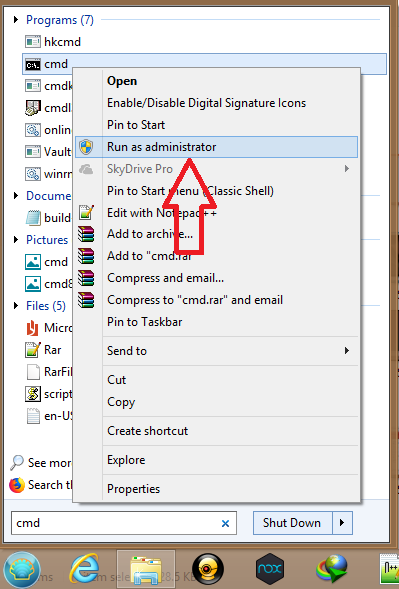Viewport: 399px width, 589px height.
Task: Click WinRAR icon beside Compress and email
Action: pos(86,278)
